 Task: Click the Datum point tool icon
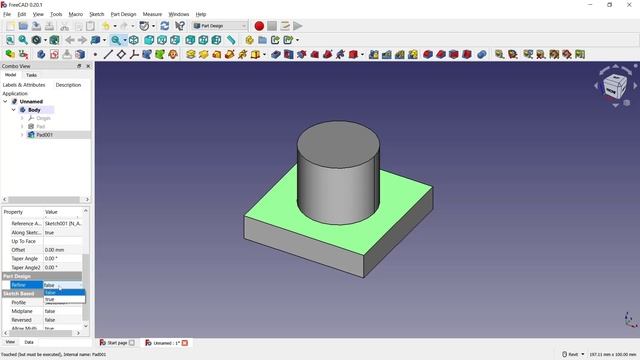coord(95,54)
